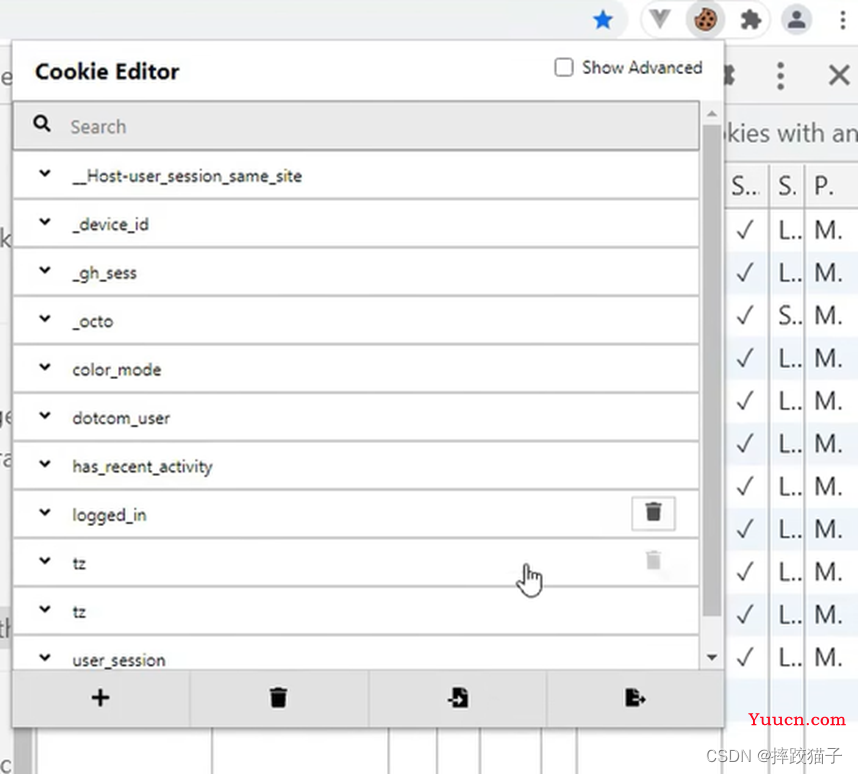Open Chrome's three-dot menu
The image size is (858, 774).
coord(843,20)
